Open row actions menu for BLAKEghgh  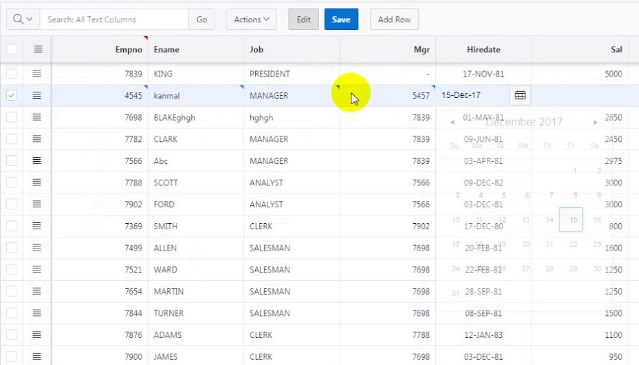click(x=37, y=117)
